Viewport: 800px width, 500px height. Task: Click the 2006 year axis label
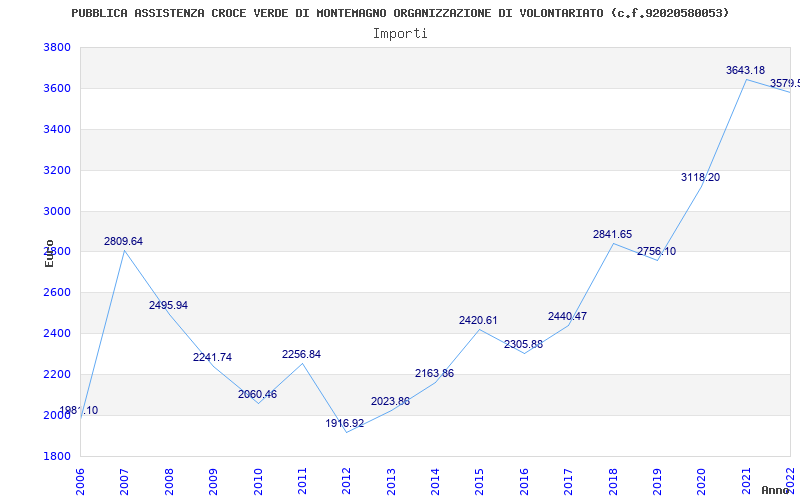80,481
